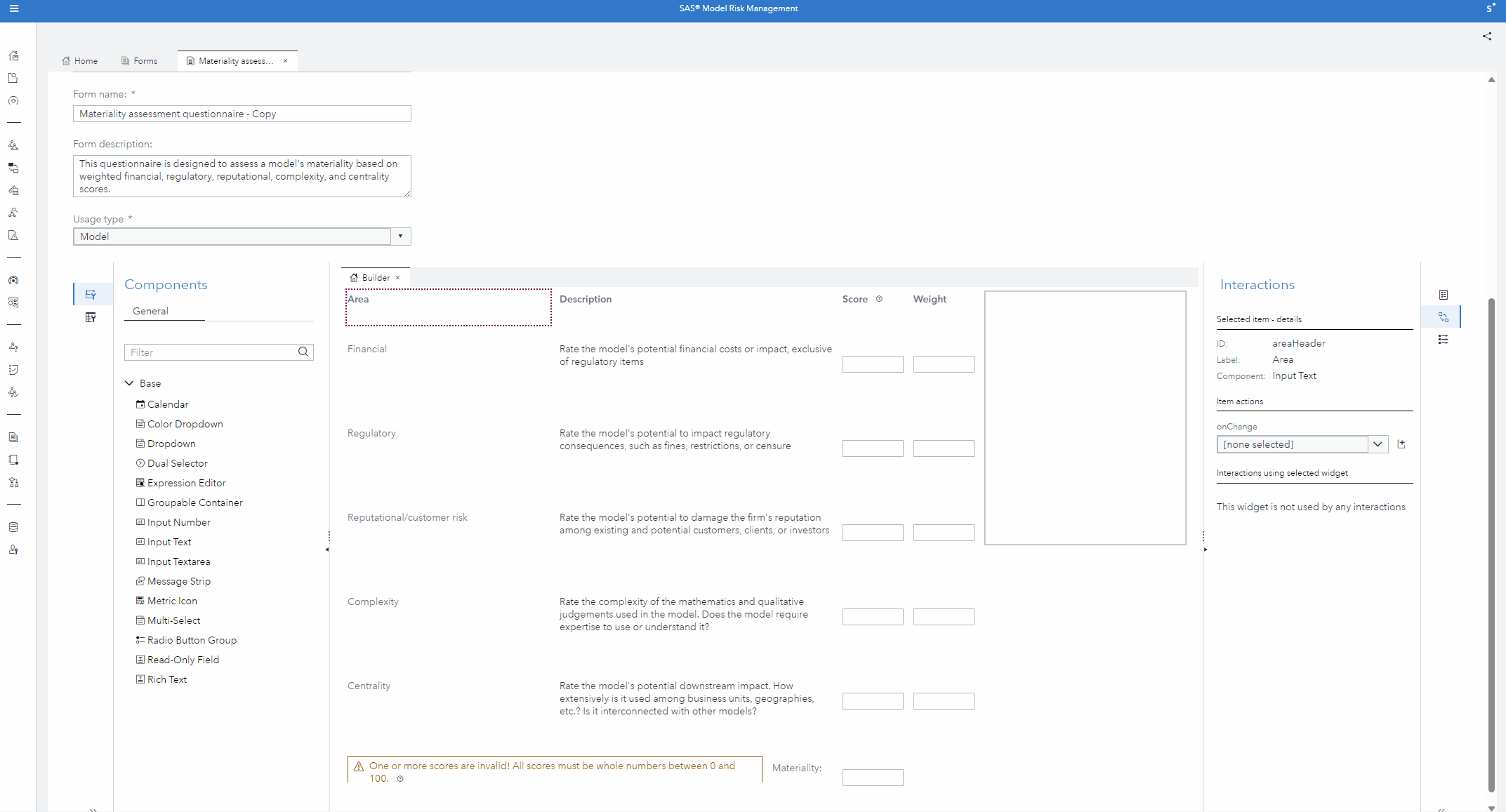1506x812 pixels.
Task: Open the hamburger navigation menu
Action: [13, 9]
